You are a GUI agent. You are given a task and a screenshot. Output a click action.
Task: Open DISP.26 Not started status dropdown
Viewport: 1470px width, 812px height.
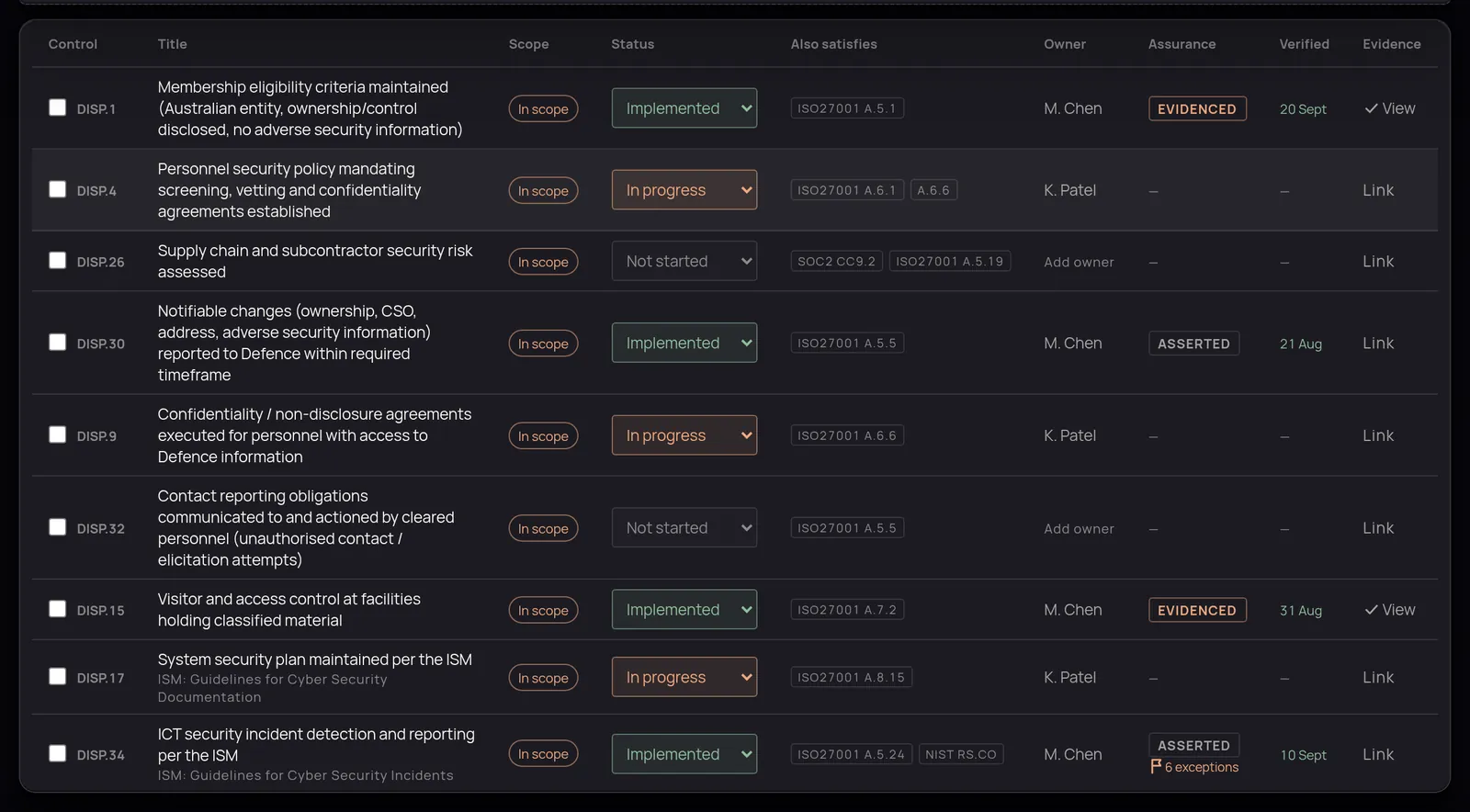click(684, 261)
